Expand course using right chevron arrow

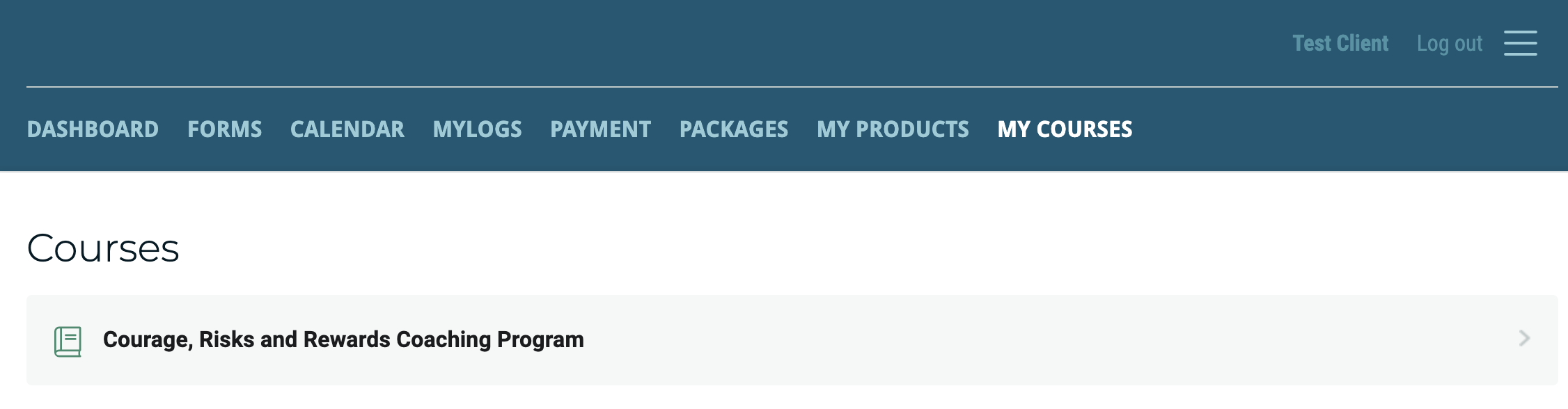coord(1524,339)
